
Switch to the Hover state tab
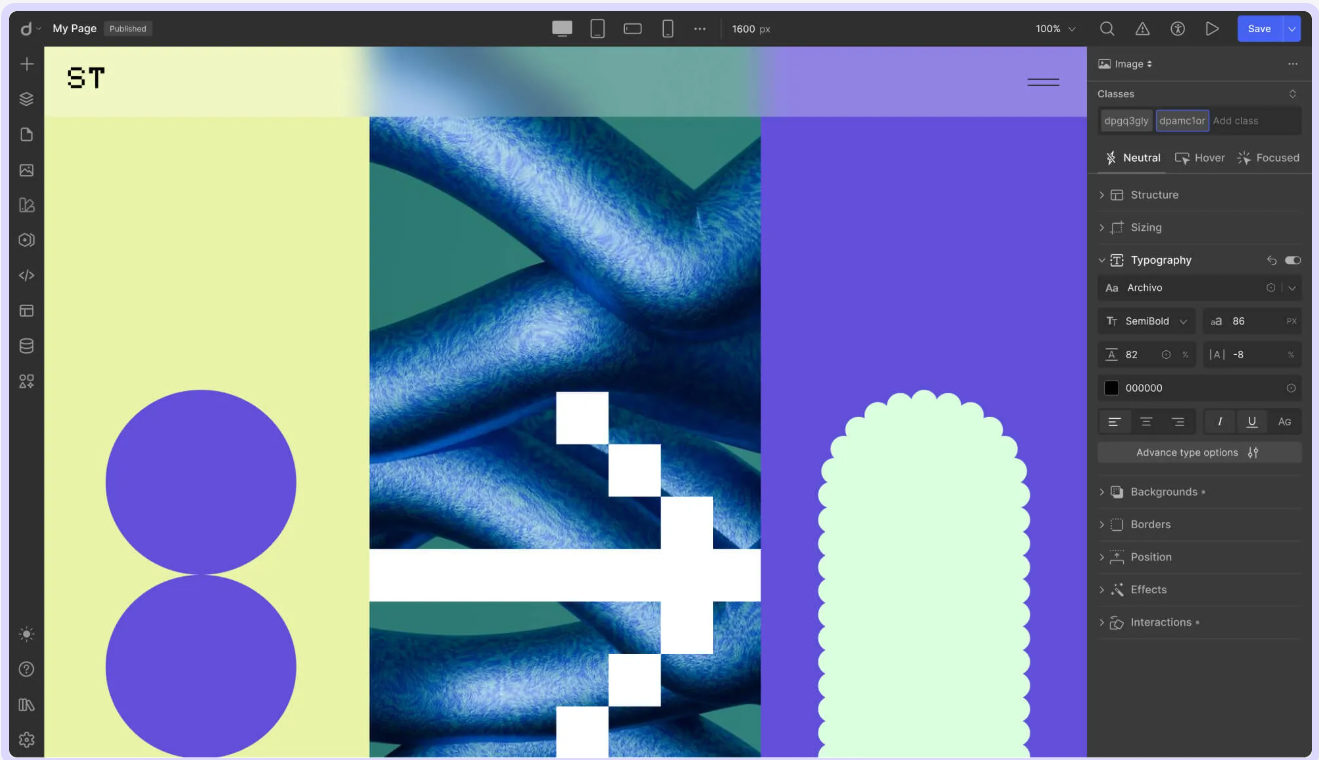[1200, 158]
